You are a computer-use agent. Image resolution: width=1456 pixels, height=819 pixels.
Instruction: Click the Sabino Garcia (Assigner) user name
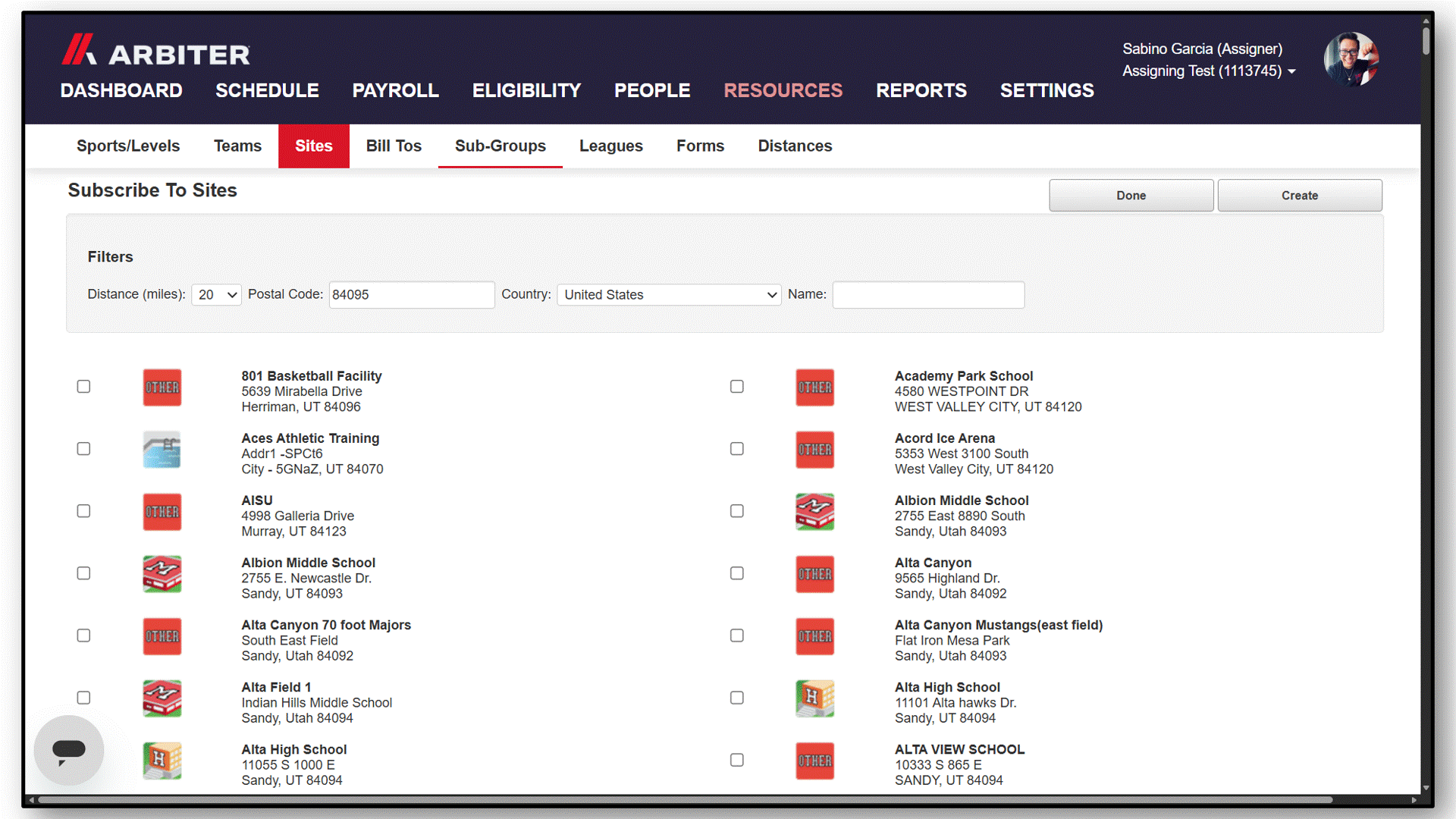[1202, 49]
